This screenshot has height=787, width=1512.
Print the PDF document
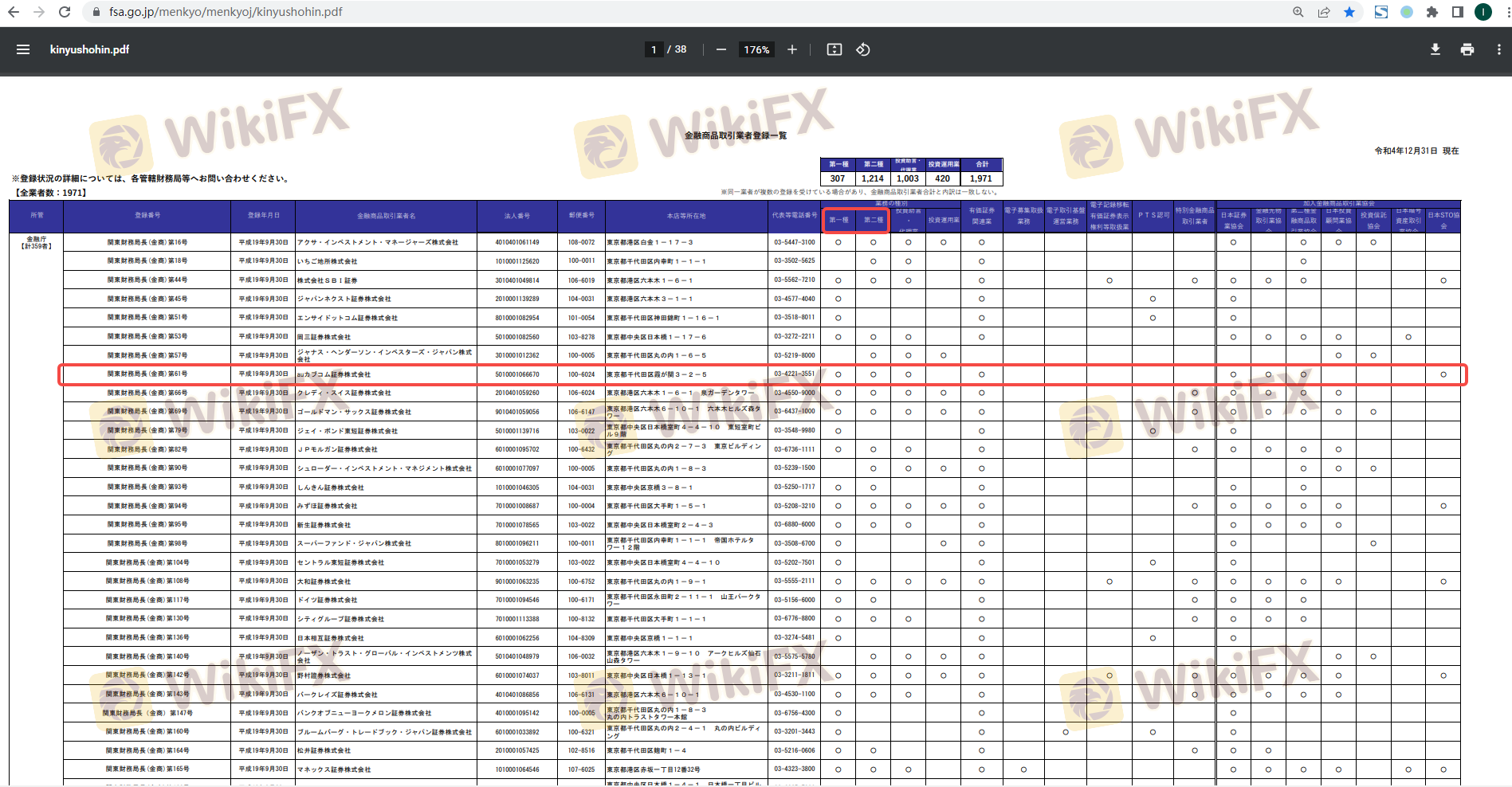point(1467,49)
